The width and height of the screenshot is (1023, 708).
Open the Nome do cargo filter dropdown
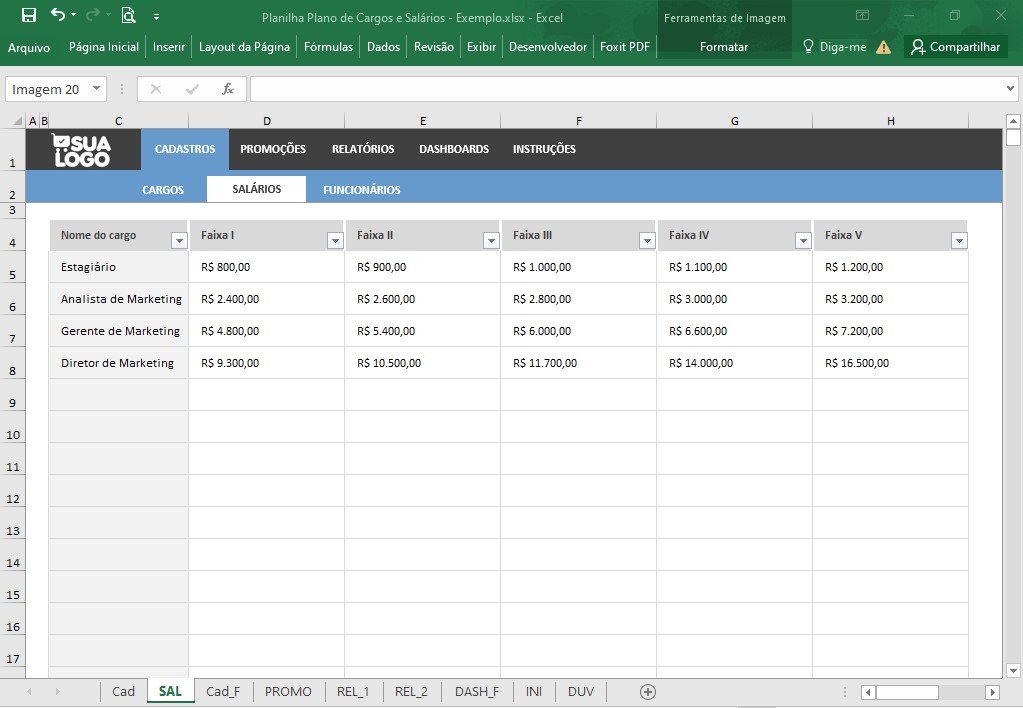point(179,241)
